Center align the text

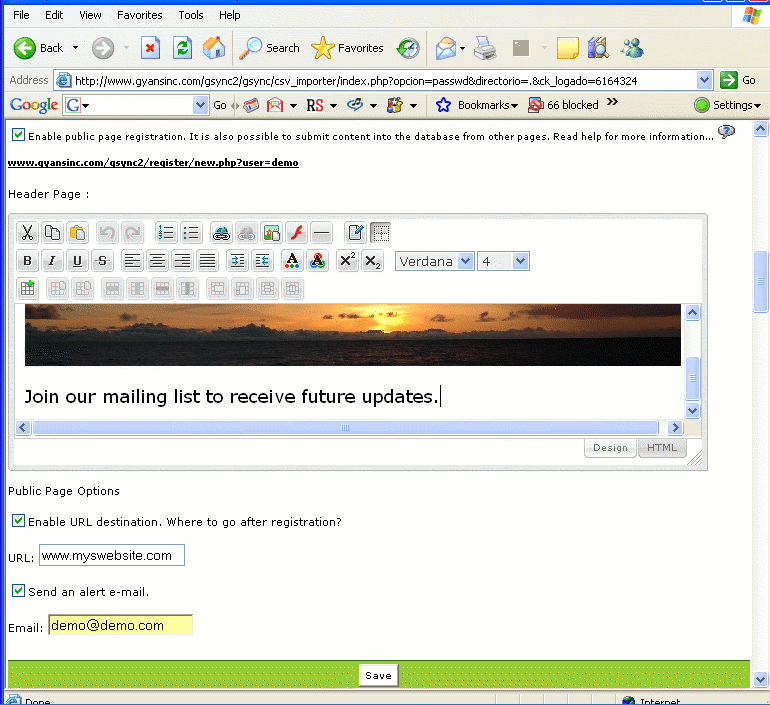coord(157,261)
